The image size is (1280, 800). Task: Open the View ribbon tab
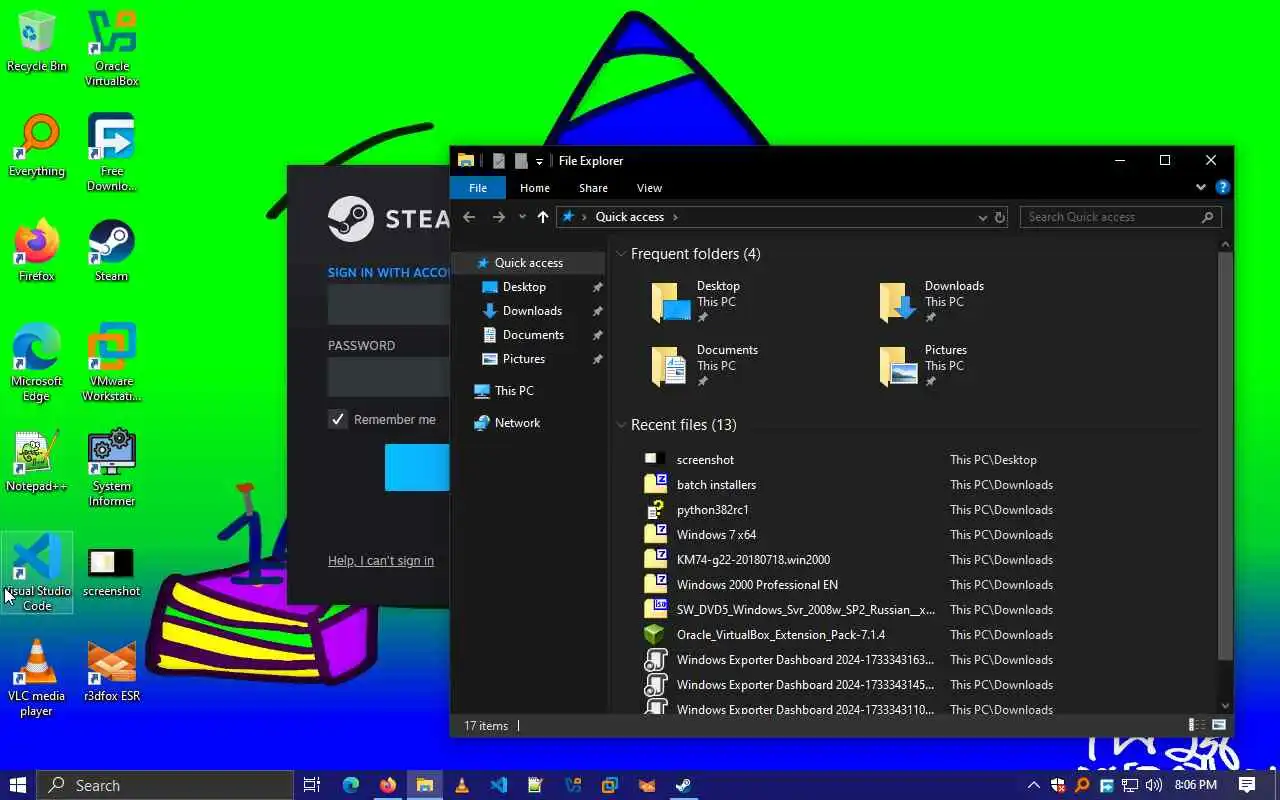pos(649,188)
